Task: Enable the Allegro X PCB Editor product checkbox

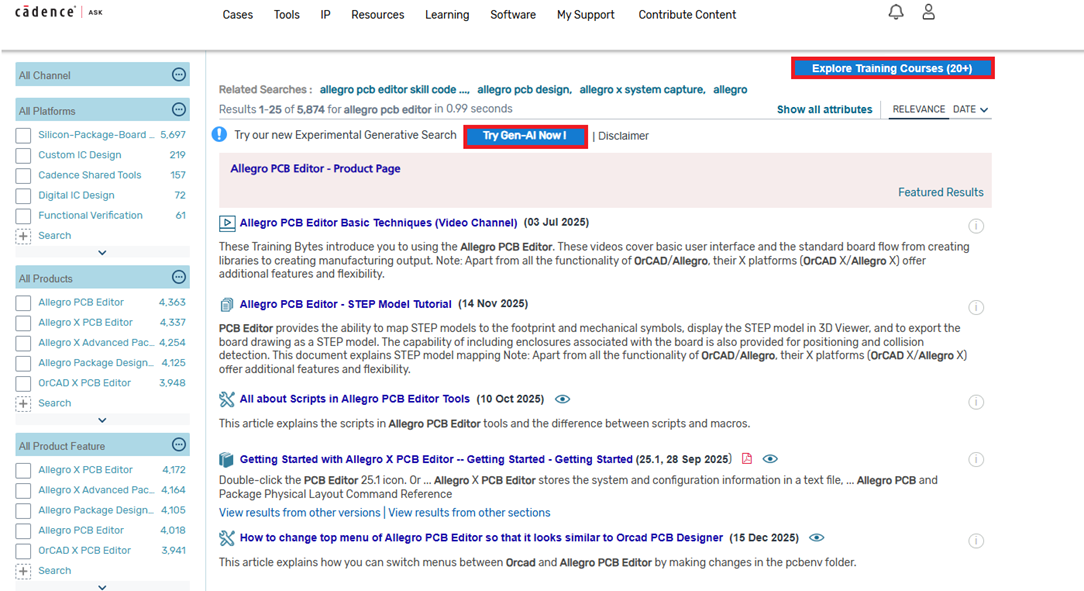Action: coord(23,323)
